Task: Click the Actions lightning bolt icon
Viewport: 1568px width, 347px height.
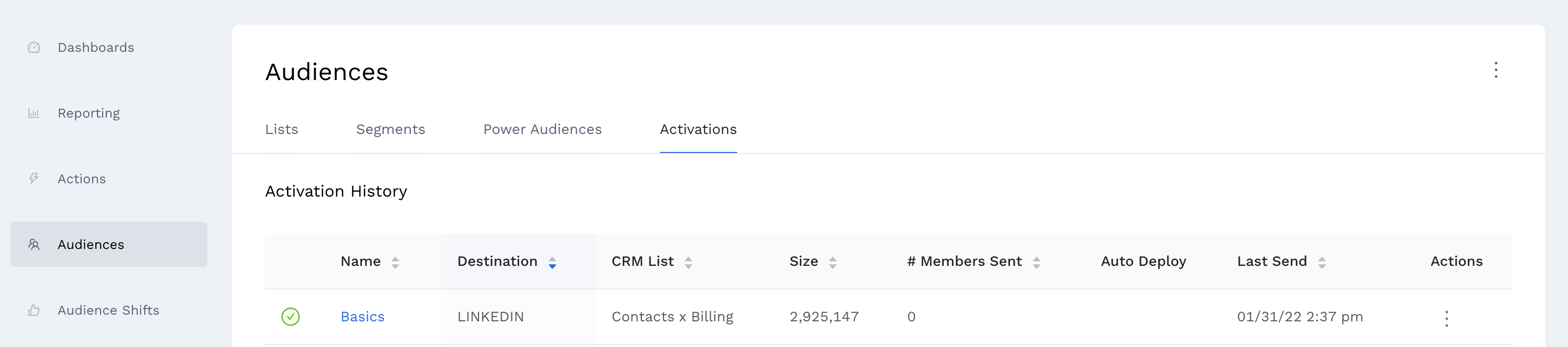Action: click(34, 178)
